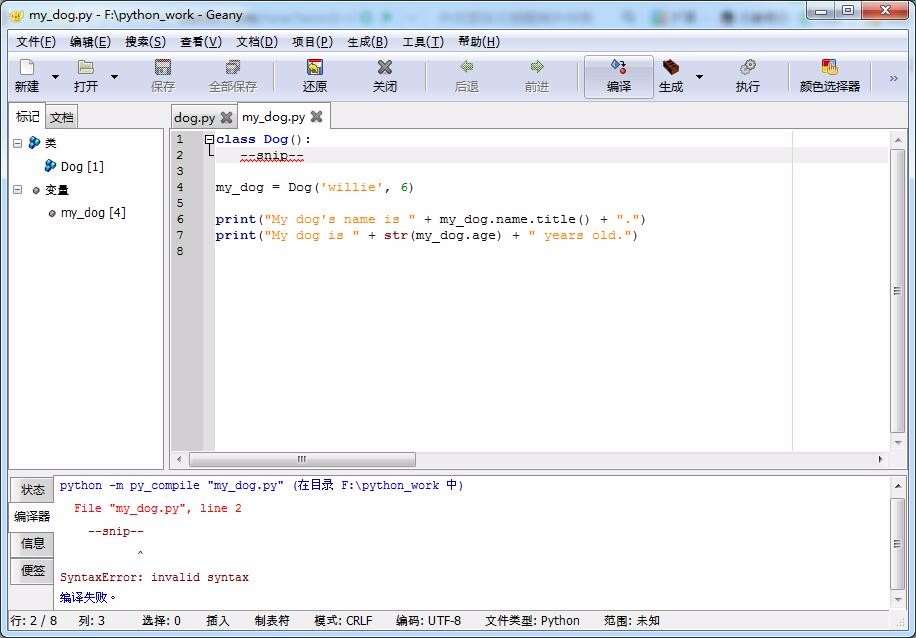Click the 'willie' string on line 4

click(352, 187)
